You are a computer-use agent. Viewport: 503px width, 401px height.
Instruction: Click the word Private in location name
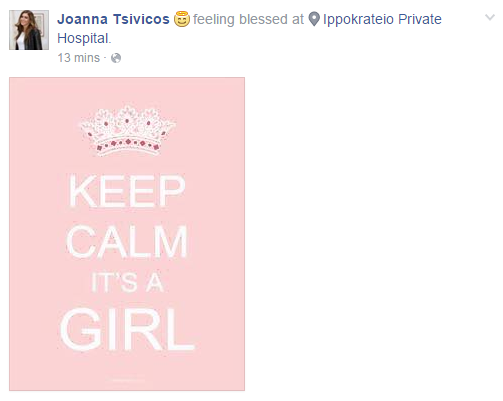pos(420,19)
